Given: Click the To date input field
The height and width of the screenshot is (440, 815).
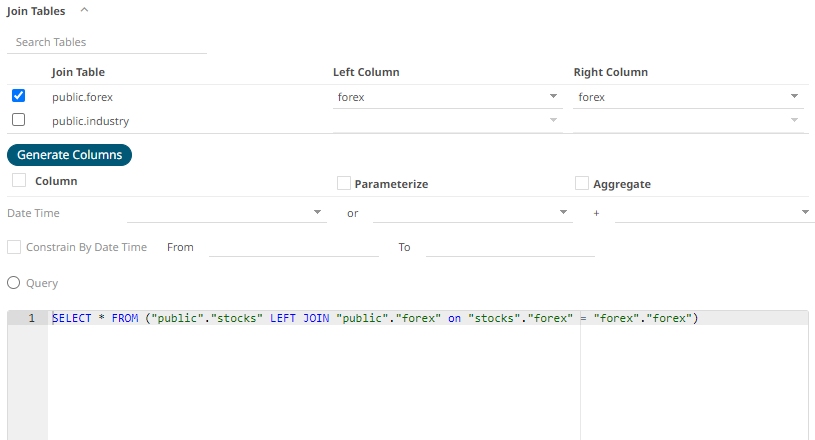Looking at the screenshot, I should (510, 247).
